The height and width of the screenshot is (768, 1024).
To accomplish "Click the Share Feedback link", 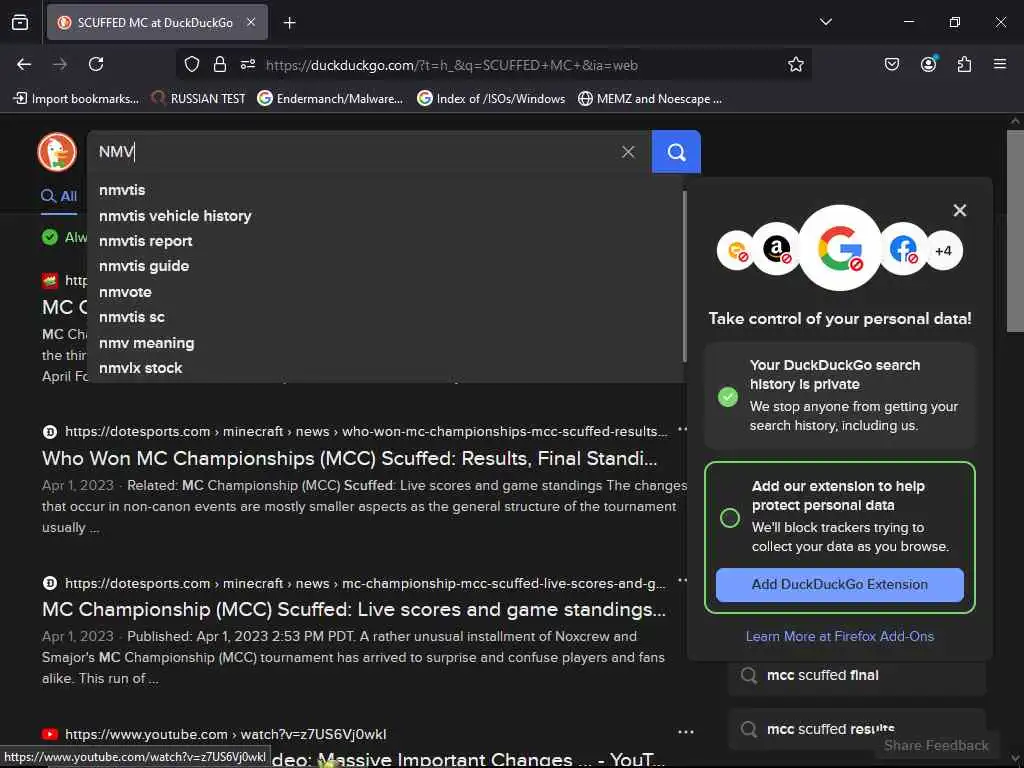I will 936,746.
